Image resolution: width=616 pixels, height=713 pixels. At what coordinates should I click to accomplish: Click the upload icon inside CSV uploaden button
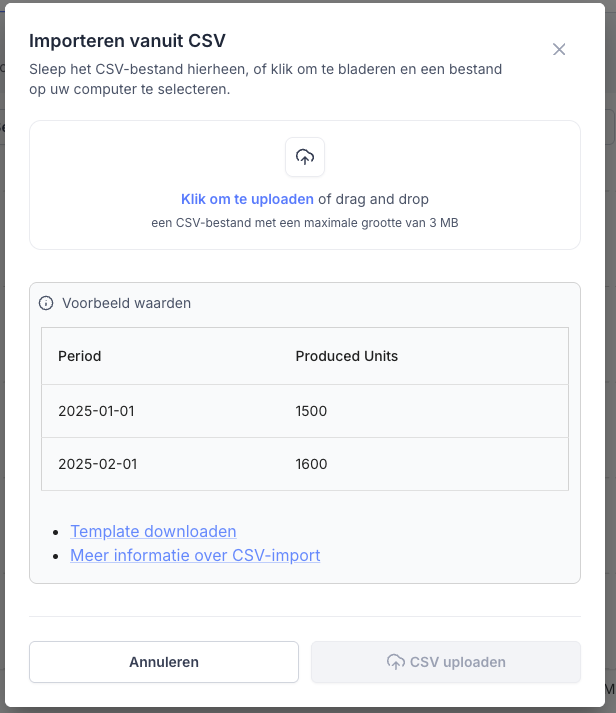coord(395,662)
